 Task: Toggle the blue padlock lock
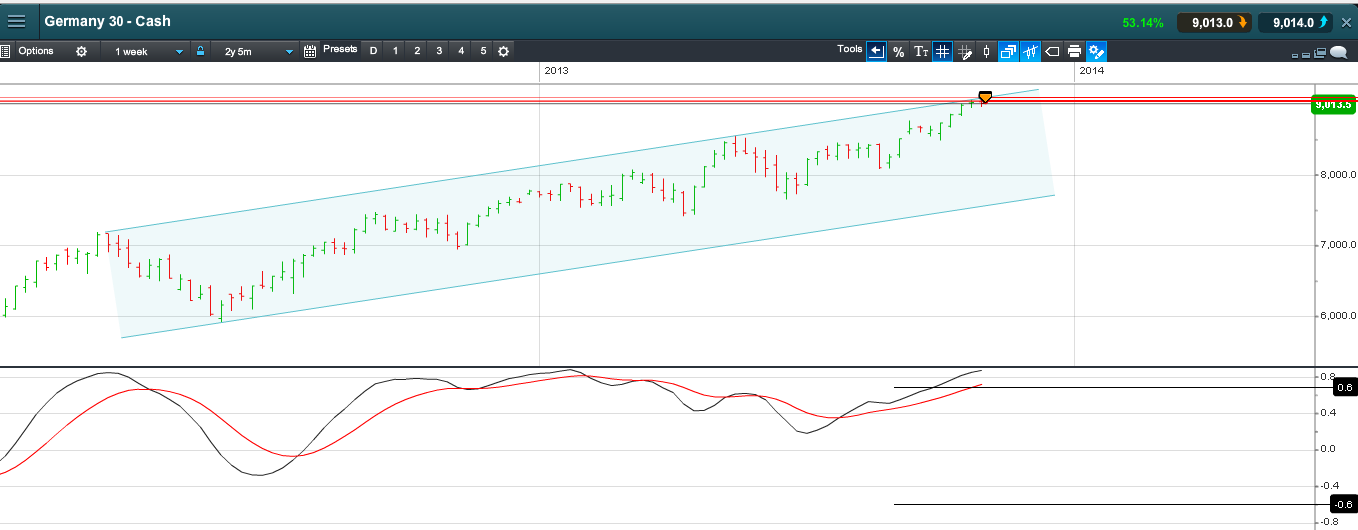(200, 51)
